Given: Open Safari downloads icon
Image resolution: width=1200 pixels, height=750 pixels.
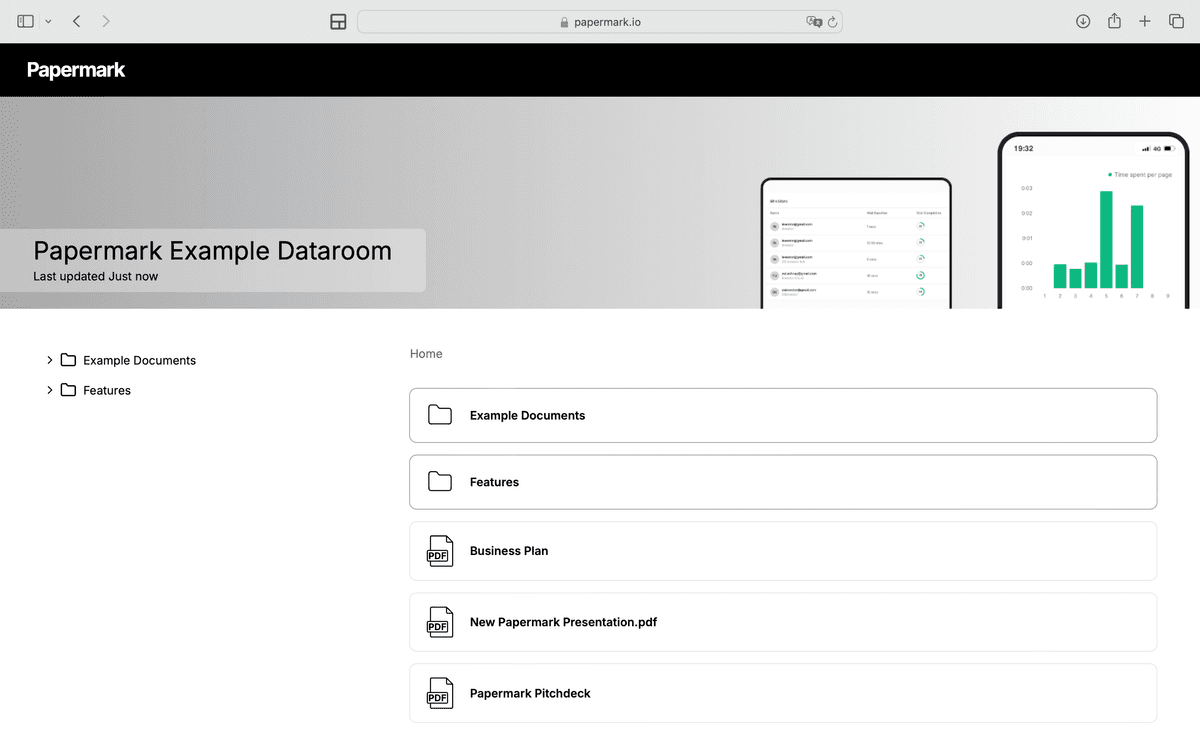Looking at the screenshot, I should coord(1083,21).
